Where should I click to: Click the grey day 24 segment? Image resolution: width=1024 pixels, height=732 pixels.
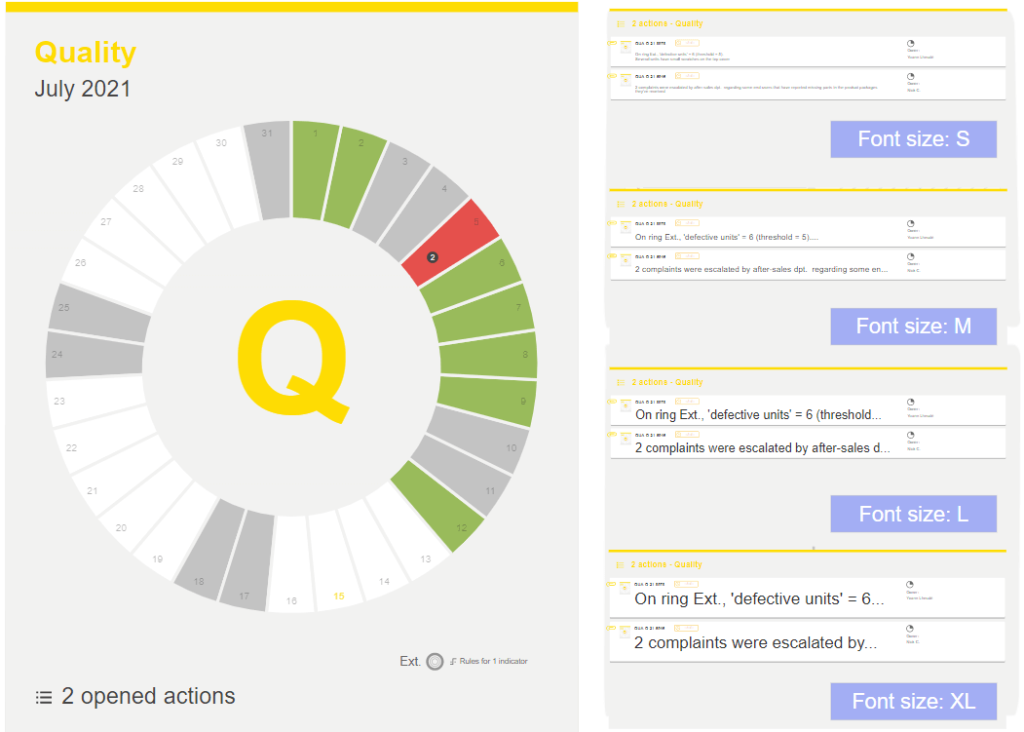(95, 355)
